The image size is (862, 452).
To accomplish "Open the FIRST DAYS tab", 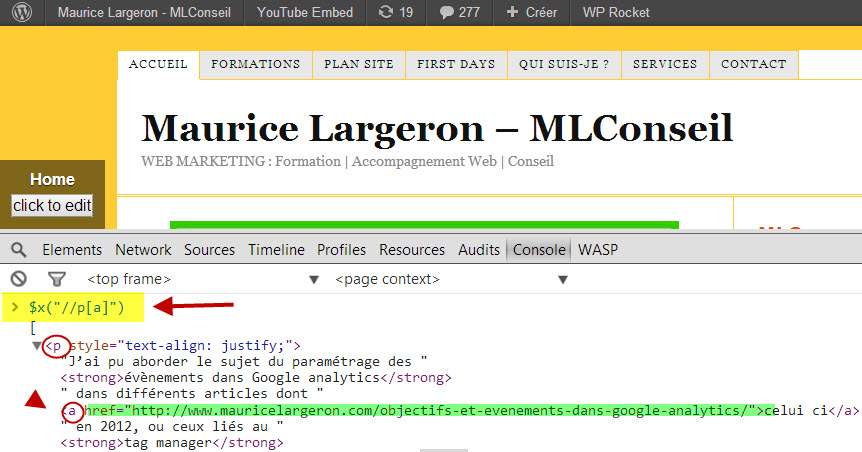I will (x=456, y=64).
